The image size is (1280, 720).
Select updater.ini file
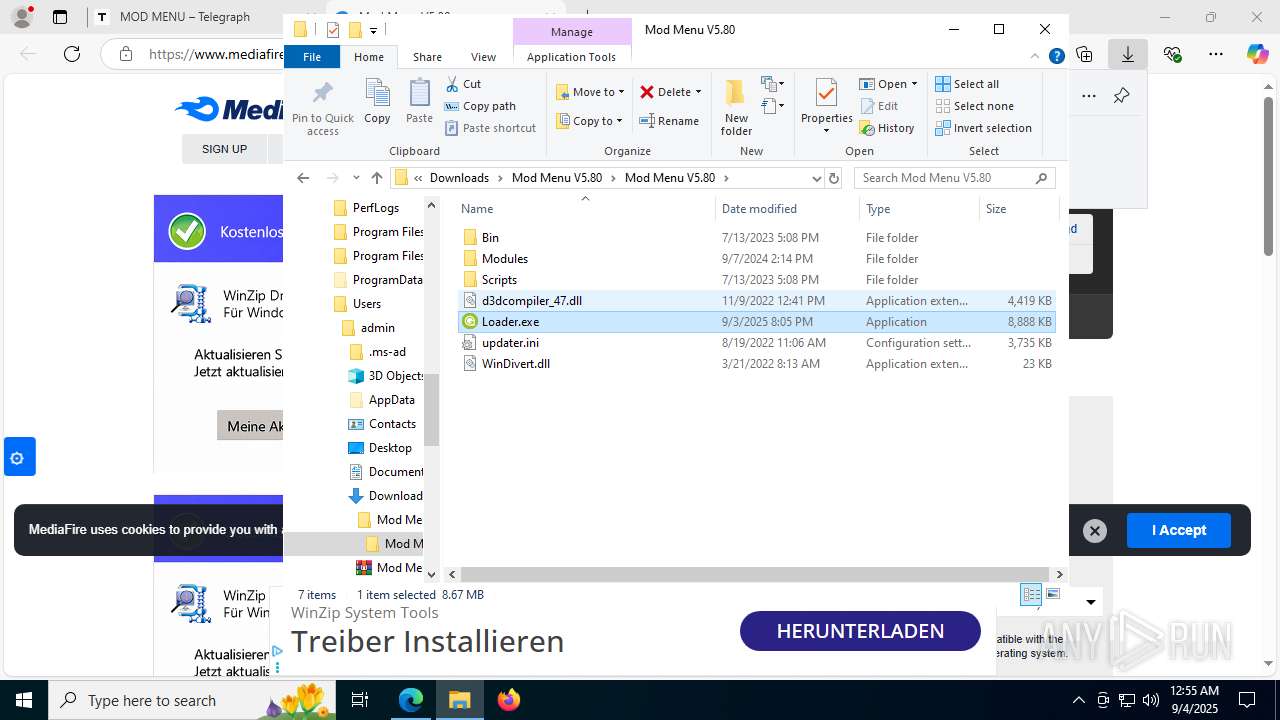click(x=757, y=343)
